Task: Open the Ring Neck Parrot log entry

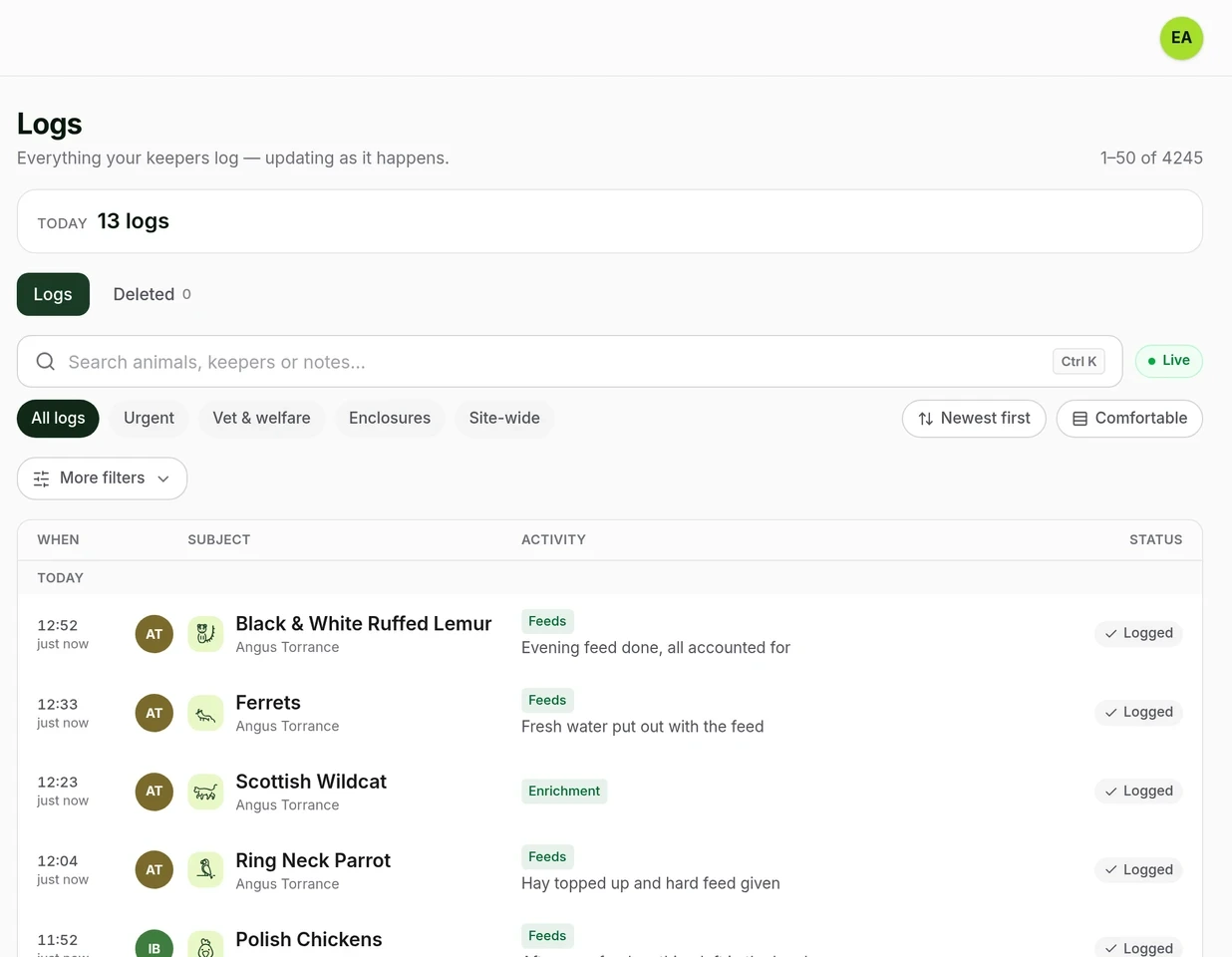Action: 610,869
